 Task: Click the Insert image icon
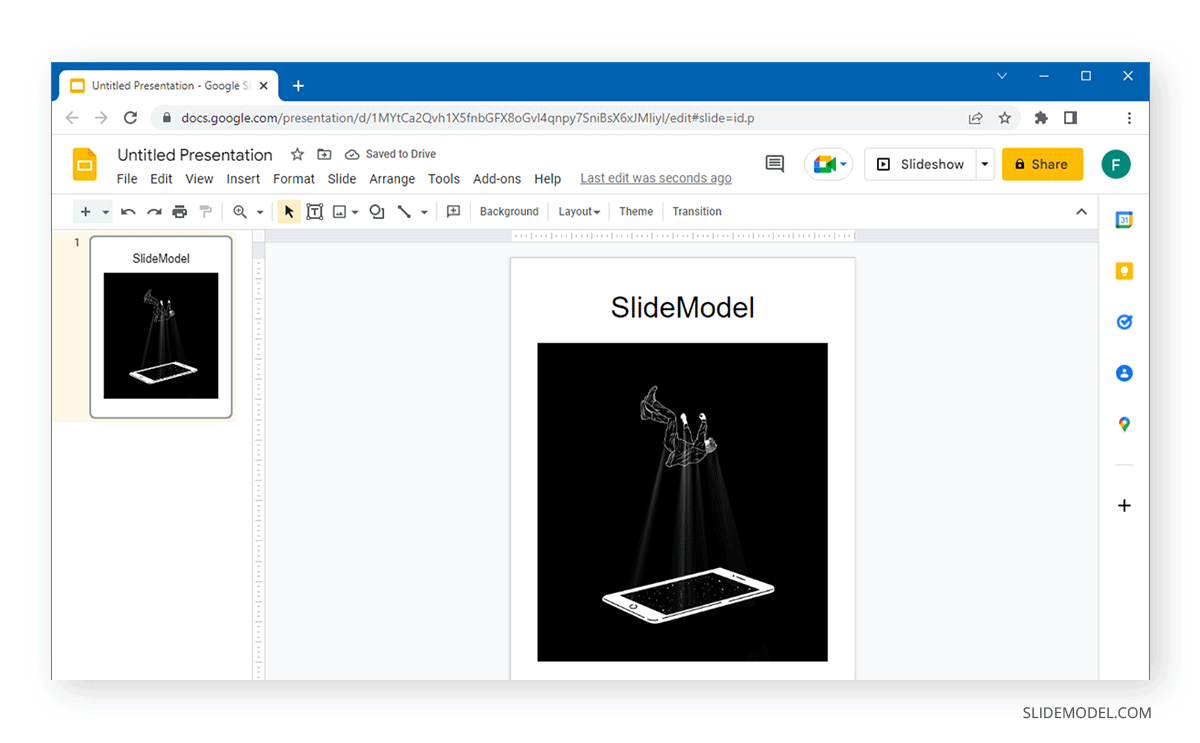pos(340,212)
